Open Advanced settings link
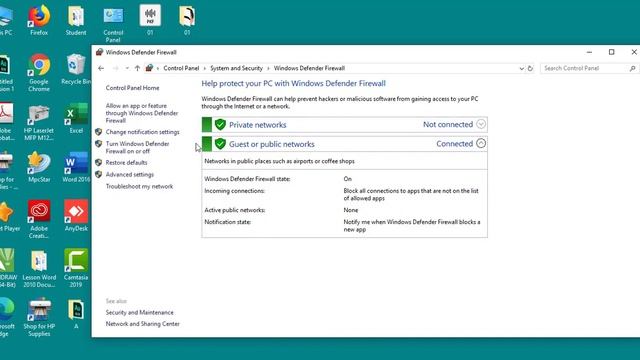Viewport: 640px width, 360px height. coord(130,174)
